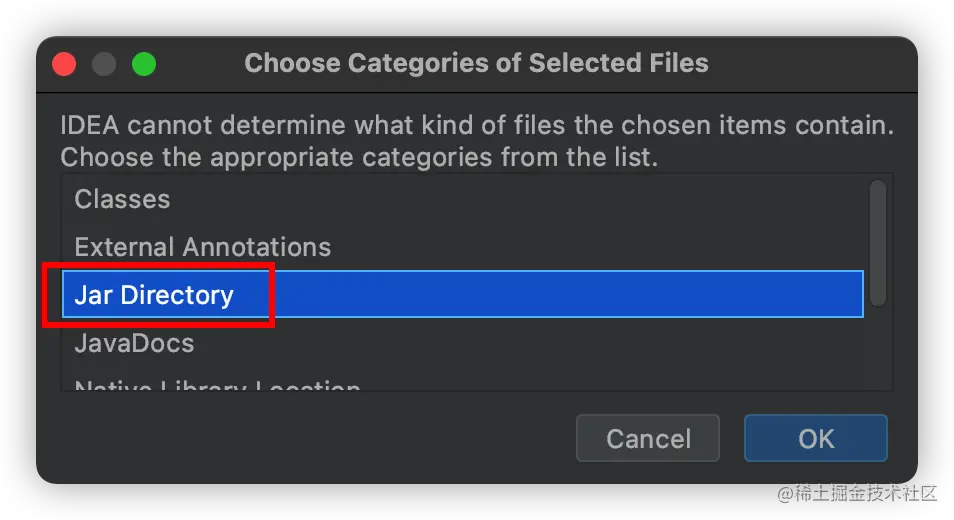Image resolution: width=954 pixels, height=520 pixels.
Task: Pick the JavaDocs category
Action: [134, 343]
